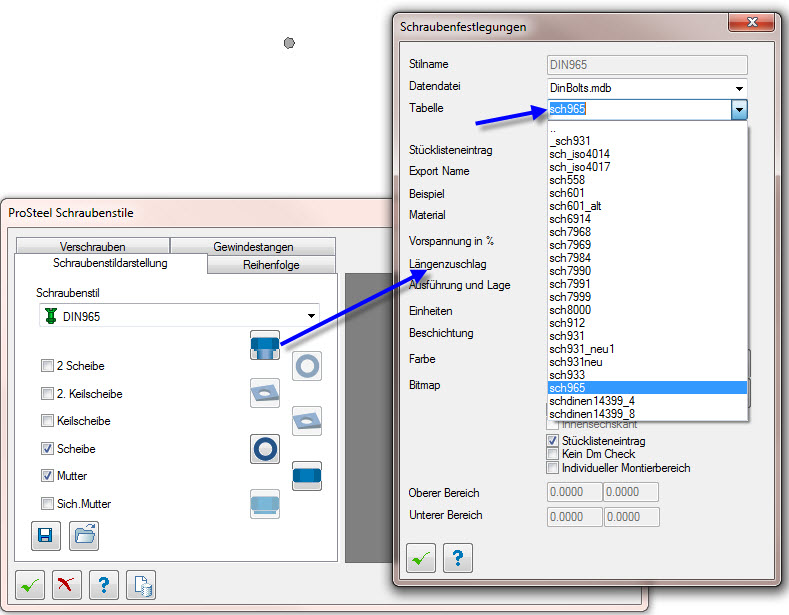The height and width of the screenshot is (615, 789).
Task: Click the 2. Keilscheibe wedge washer icon
Action: (x=265, y=393)
